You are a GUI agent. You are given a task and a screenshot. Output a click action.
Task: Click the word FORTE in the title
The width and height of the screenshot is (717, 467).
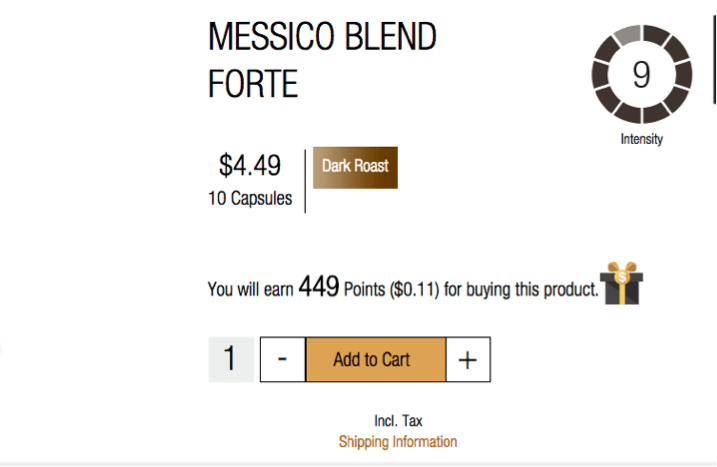pyautogui.click(x=253, y=84)
